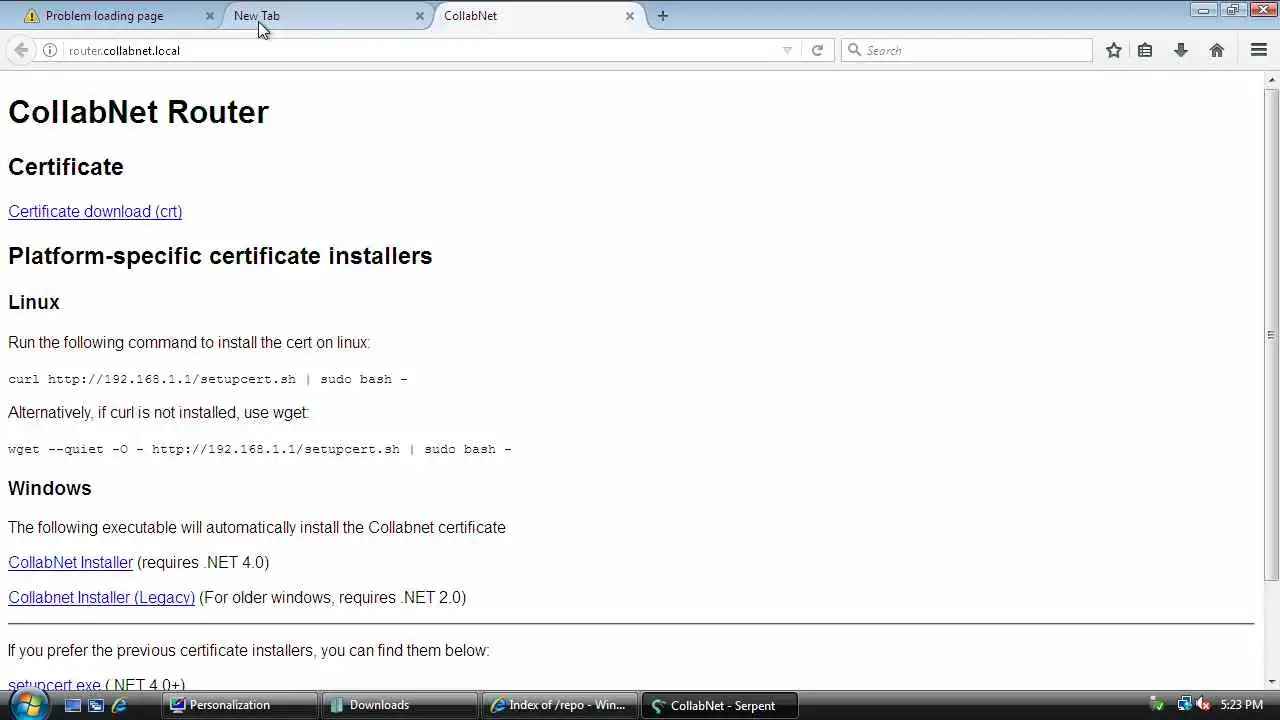Viewport: 1280px width, 720px height.
Task: Close the CollabNet tab
Action: point(629,16)
